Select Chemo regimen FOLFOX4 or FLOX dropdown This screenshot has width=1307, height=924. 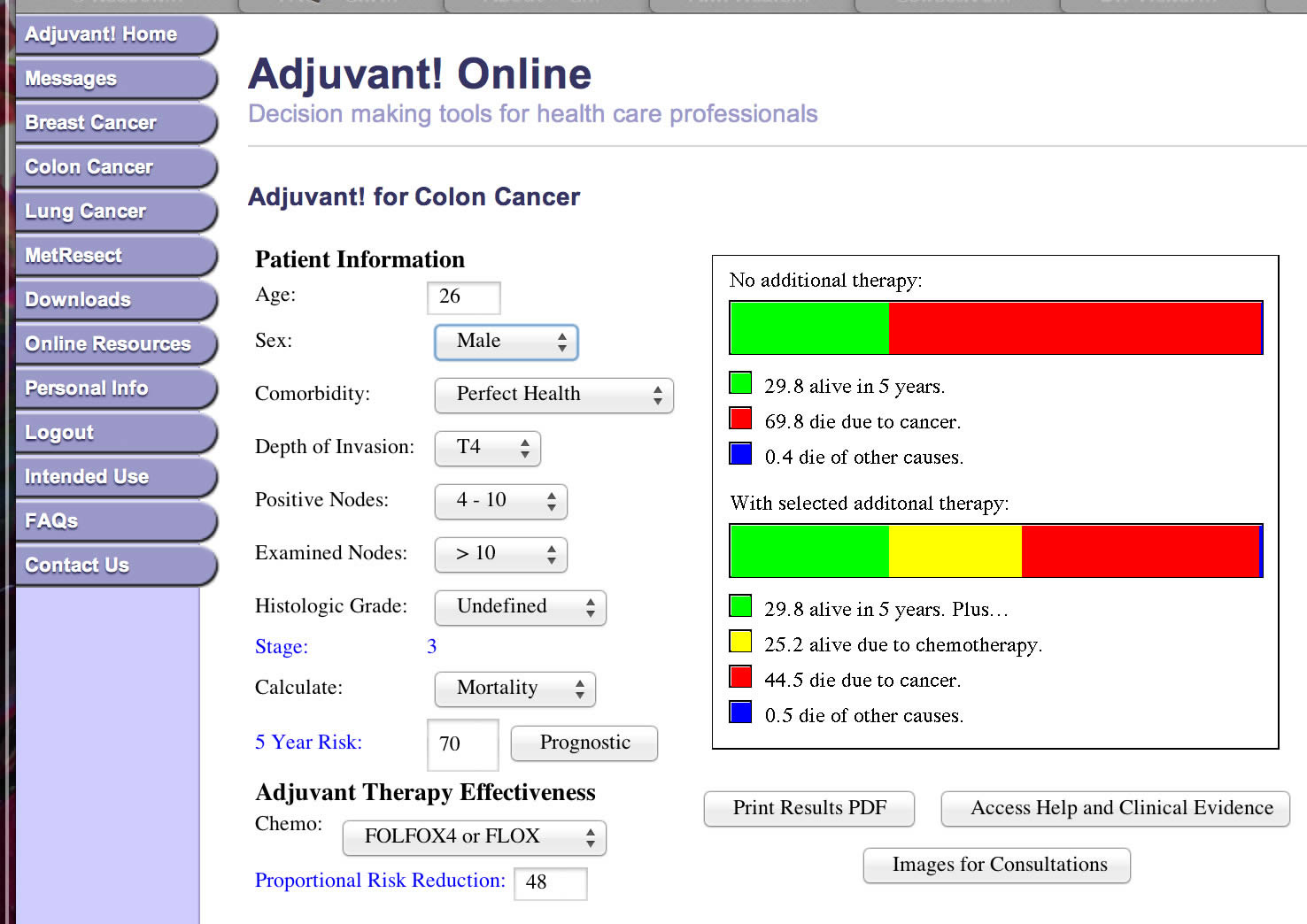pyautogui.click(x=474, y=837)
